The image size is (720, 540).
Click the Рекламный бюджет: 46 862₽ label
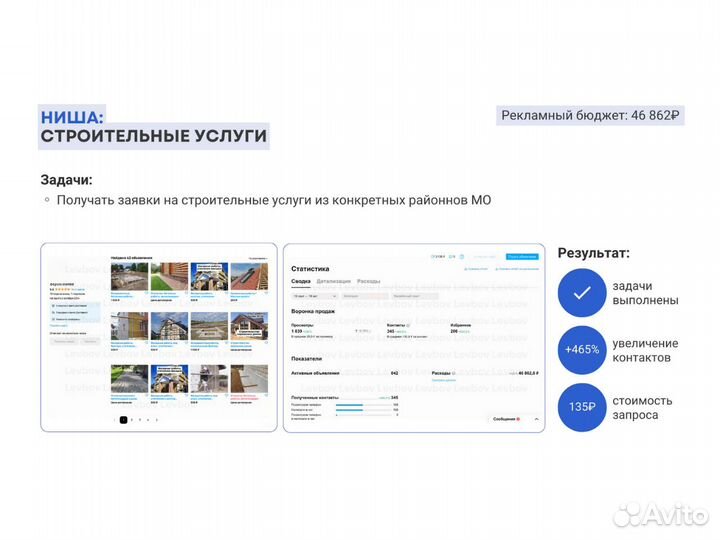[590, 115]
